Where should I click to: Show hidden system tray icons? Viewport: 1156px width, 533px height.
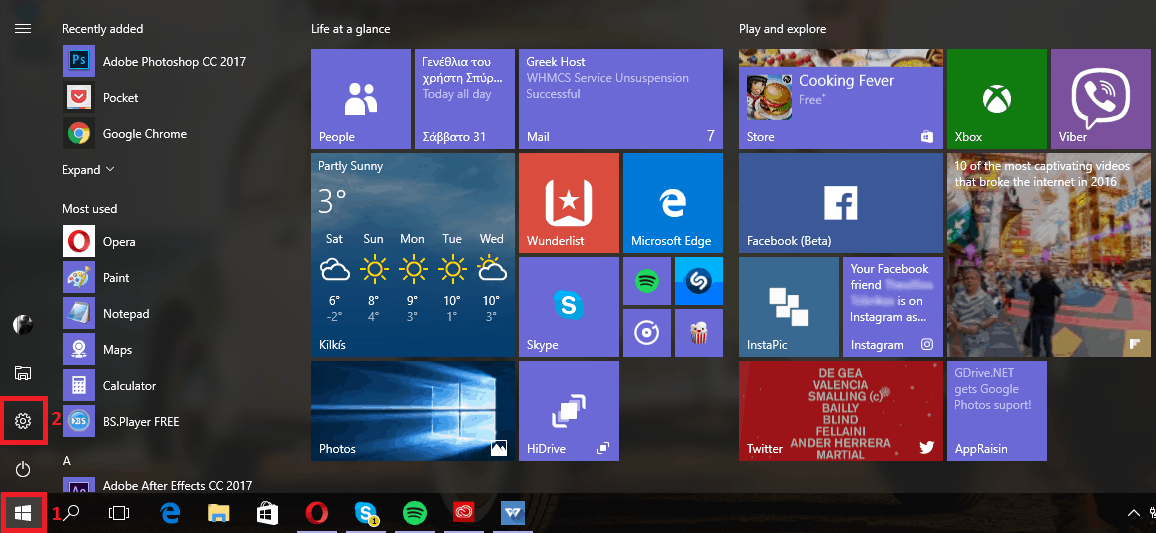point(1133,513)
